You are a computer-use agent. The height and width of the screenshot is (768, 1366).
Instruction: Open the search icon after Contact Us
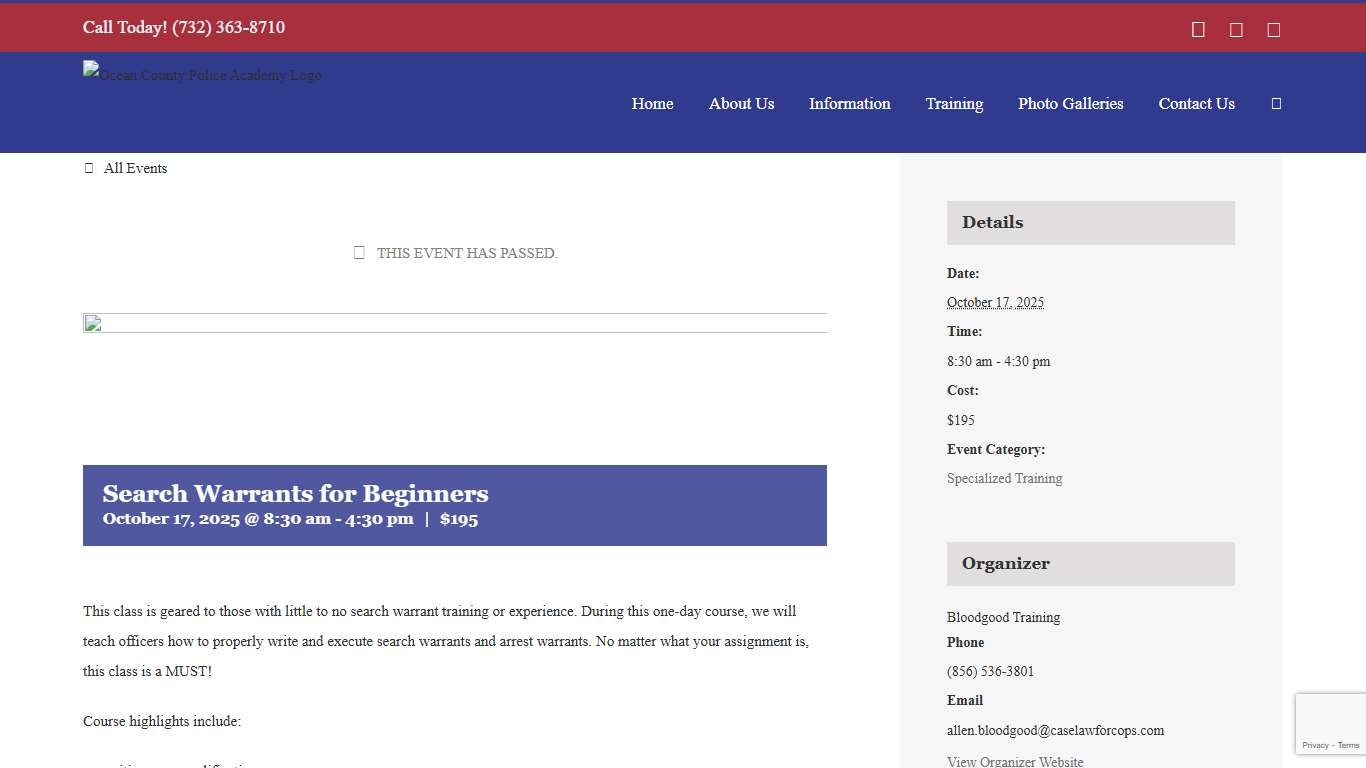pyautogui.click(x=1276, y=104)
